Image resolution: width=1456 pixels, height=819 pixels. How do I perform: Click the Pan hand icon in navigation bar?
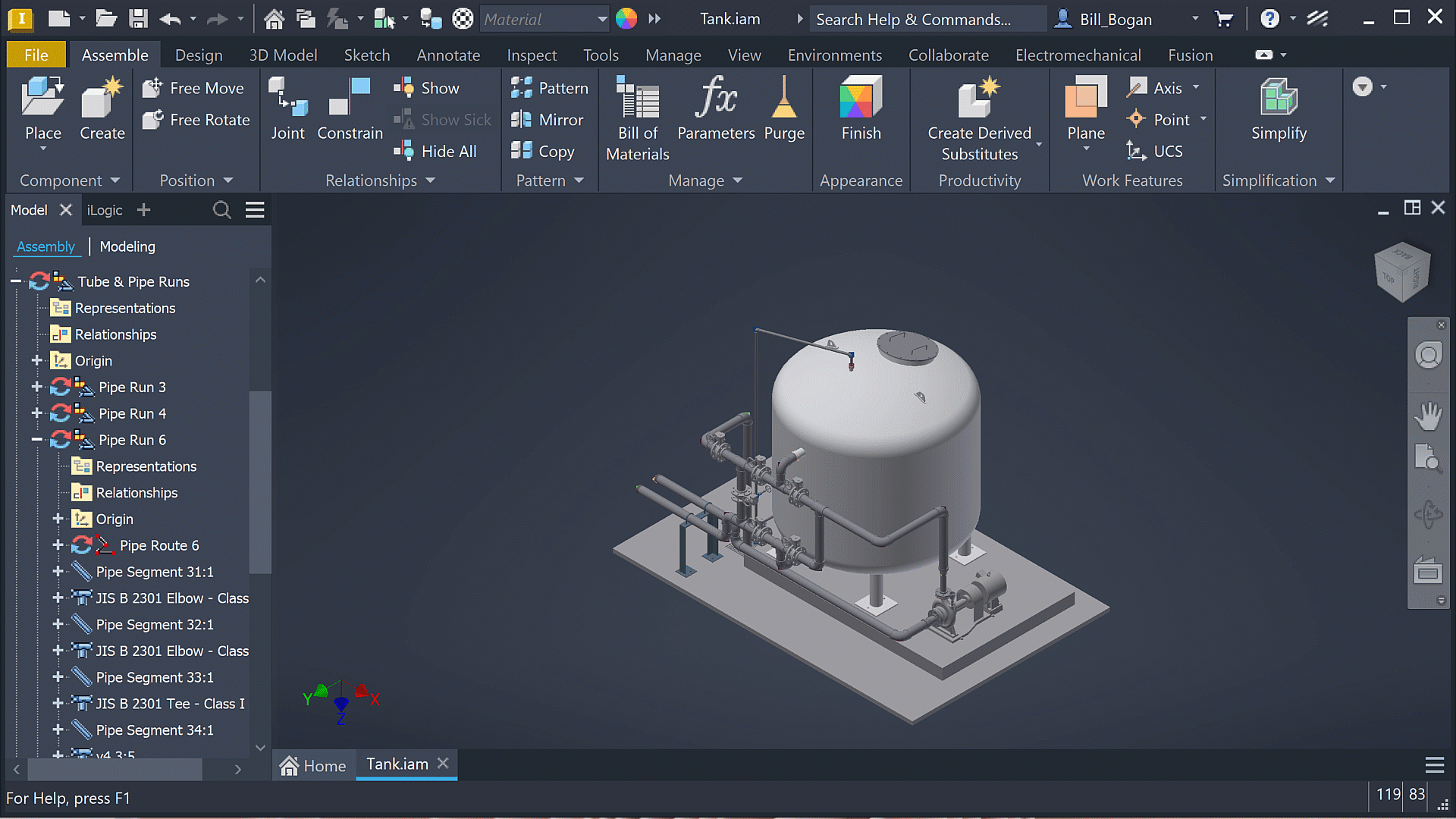[1429, 416]
